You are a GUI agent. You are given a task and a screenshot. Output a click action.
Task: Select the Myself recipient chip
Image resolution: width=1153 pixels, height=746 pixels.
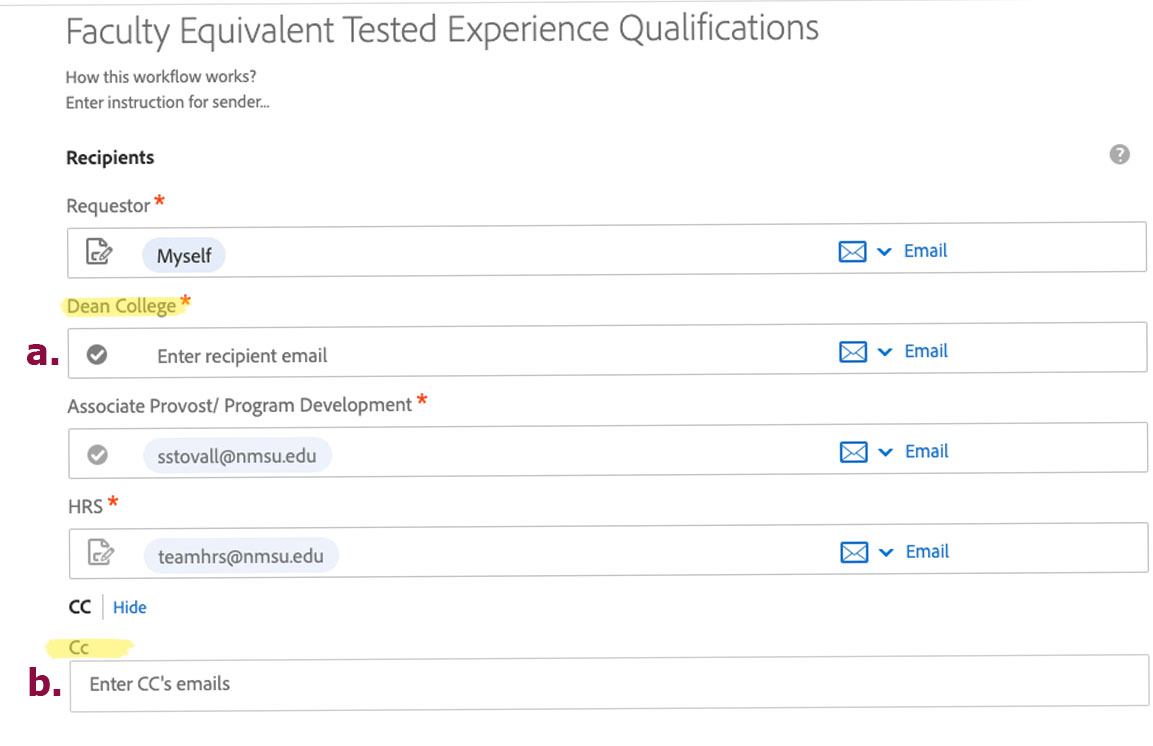tap(184, 256)
